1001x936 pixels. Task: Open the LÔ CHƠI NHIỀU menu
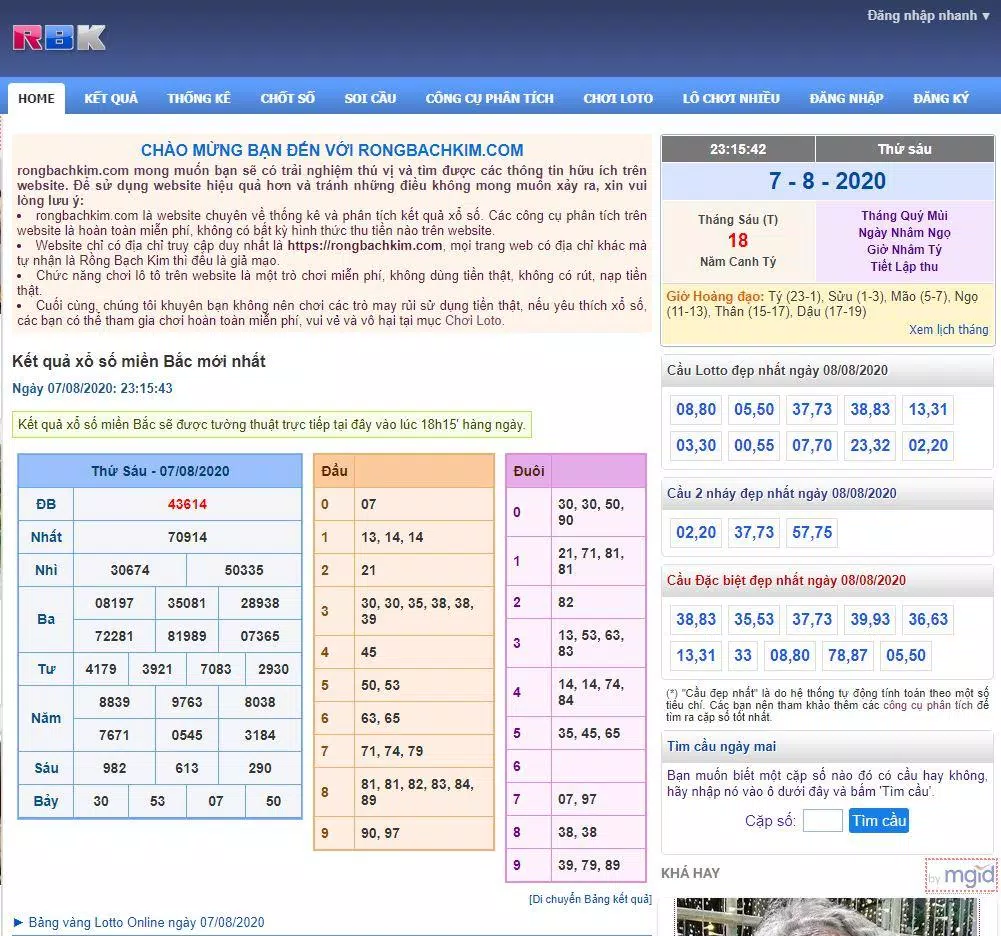(x=731, y=98)
